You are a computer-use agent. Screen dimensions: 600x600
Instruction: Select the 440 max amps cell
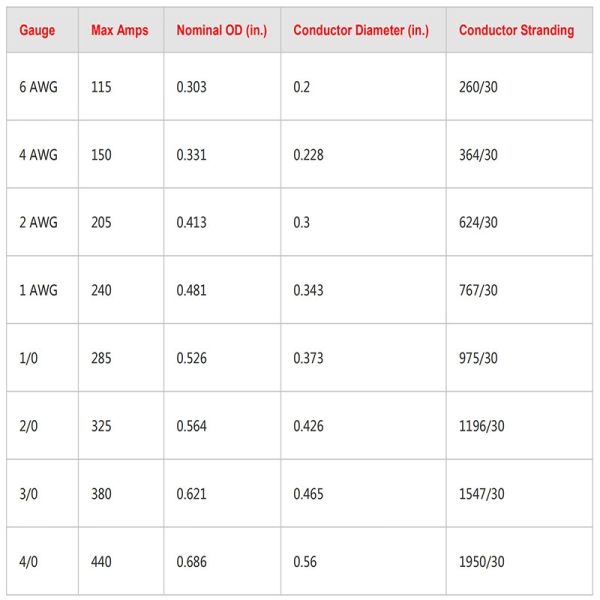102,562
